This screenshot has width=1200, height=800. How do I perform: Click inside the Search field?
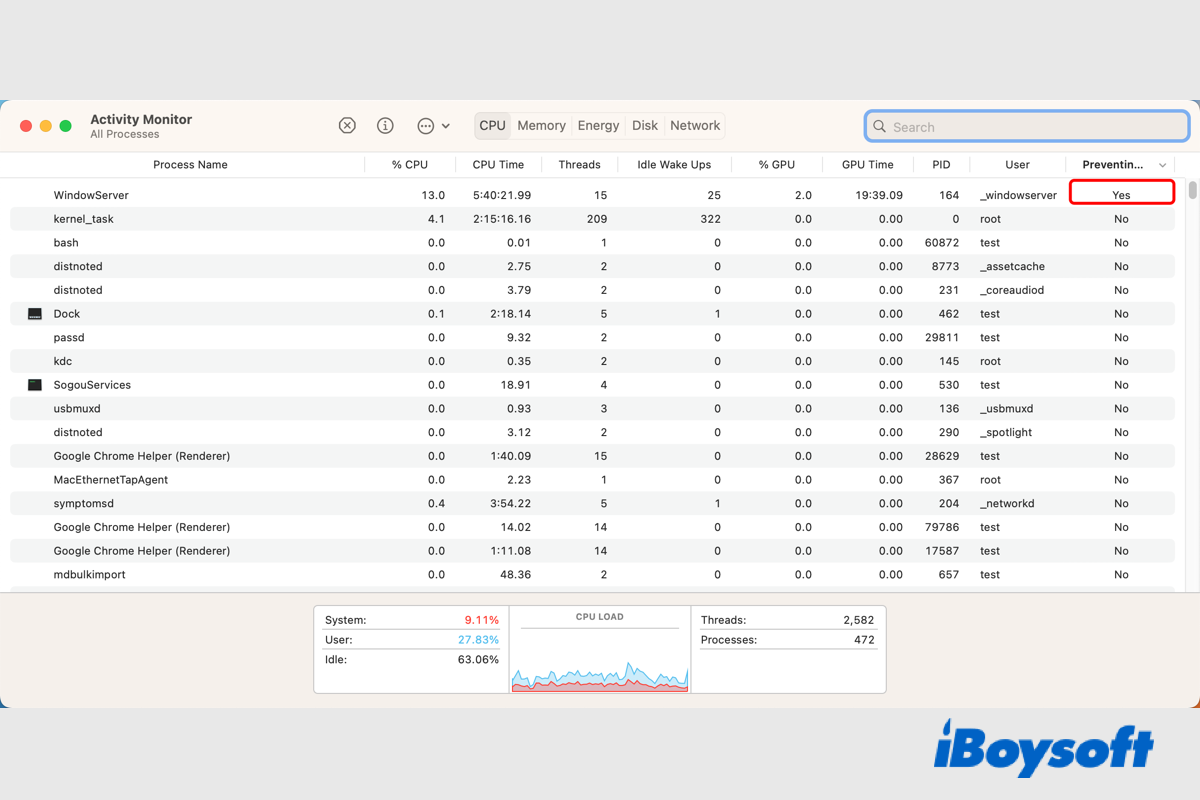pyautogui.click(x=1030, y=127)
